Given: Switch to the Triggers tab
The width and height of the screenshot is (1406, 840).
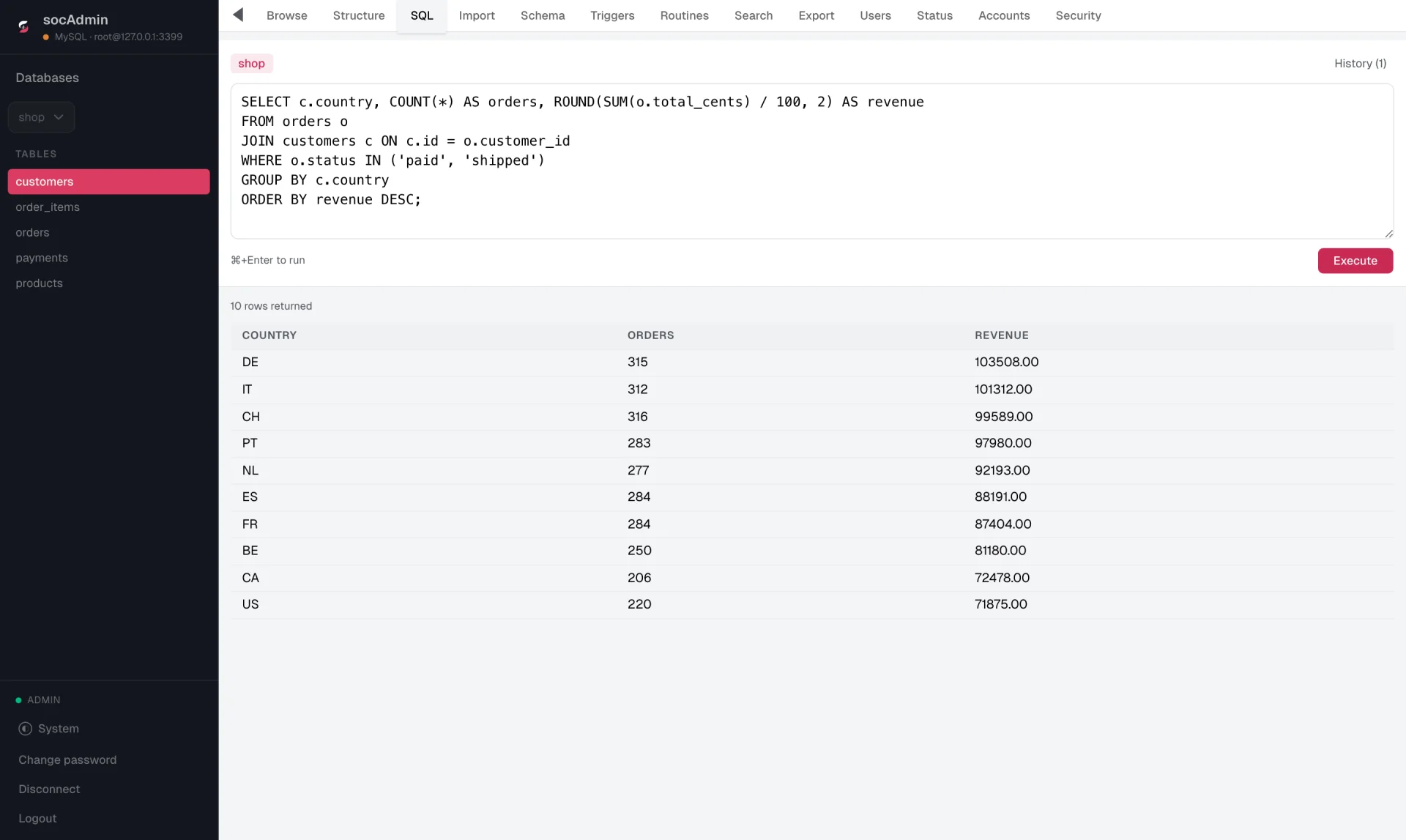Looking at the screenshot, I should pos(612,15).
